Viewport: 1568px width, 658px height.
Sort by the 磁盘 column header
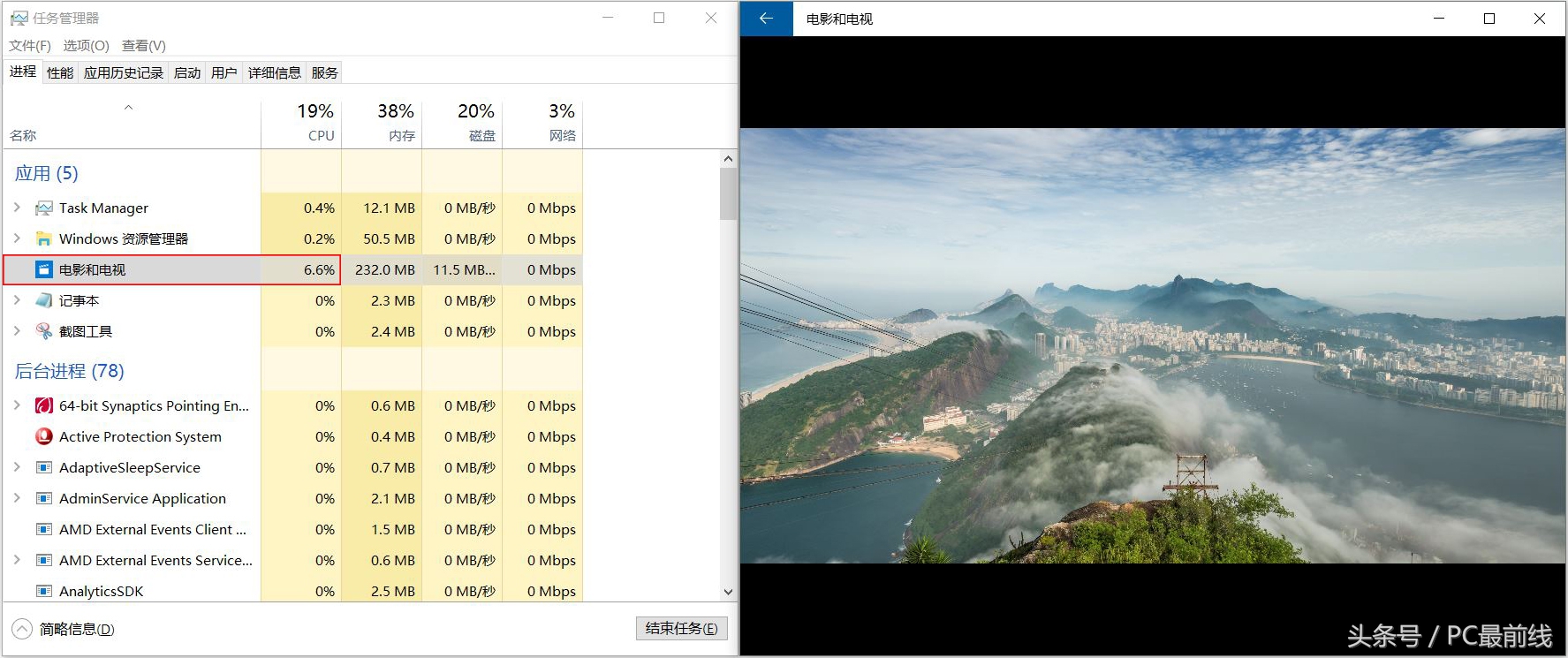(462, 124)
